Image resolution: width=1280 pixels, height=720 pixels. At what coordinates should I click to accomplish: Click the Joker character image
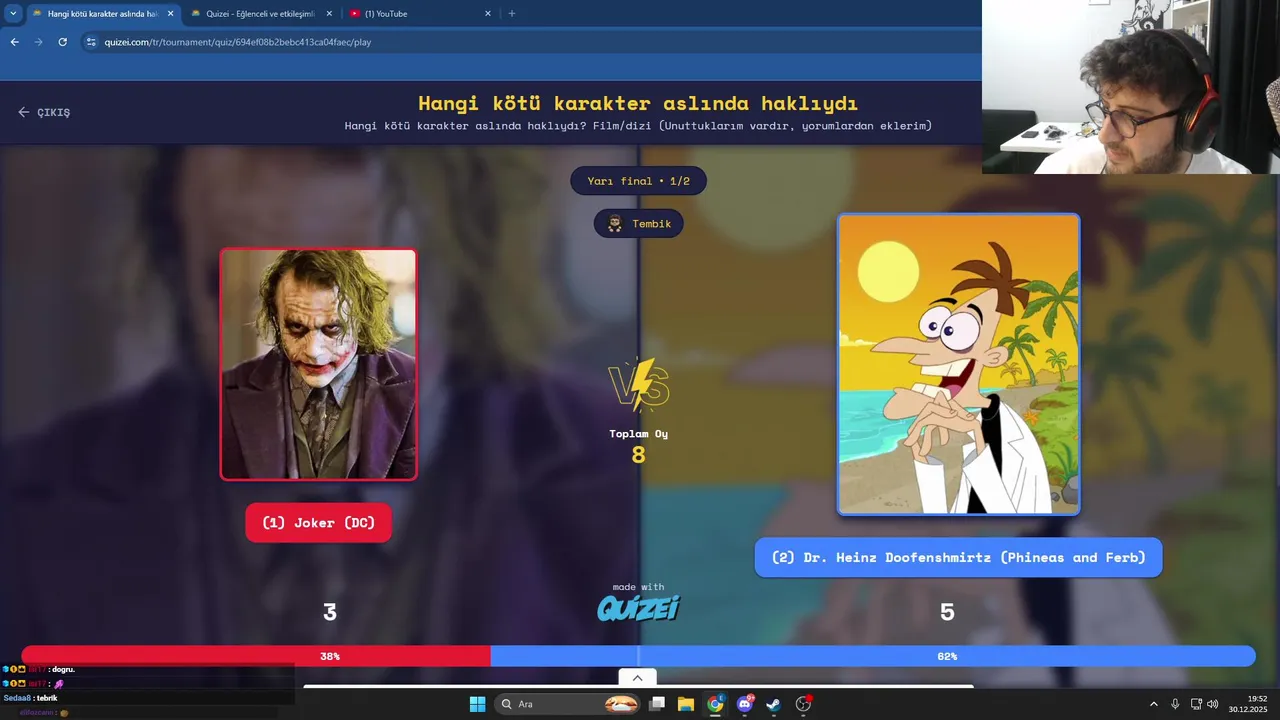tap(318, 364)
